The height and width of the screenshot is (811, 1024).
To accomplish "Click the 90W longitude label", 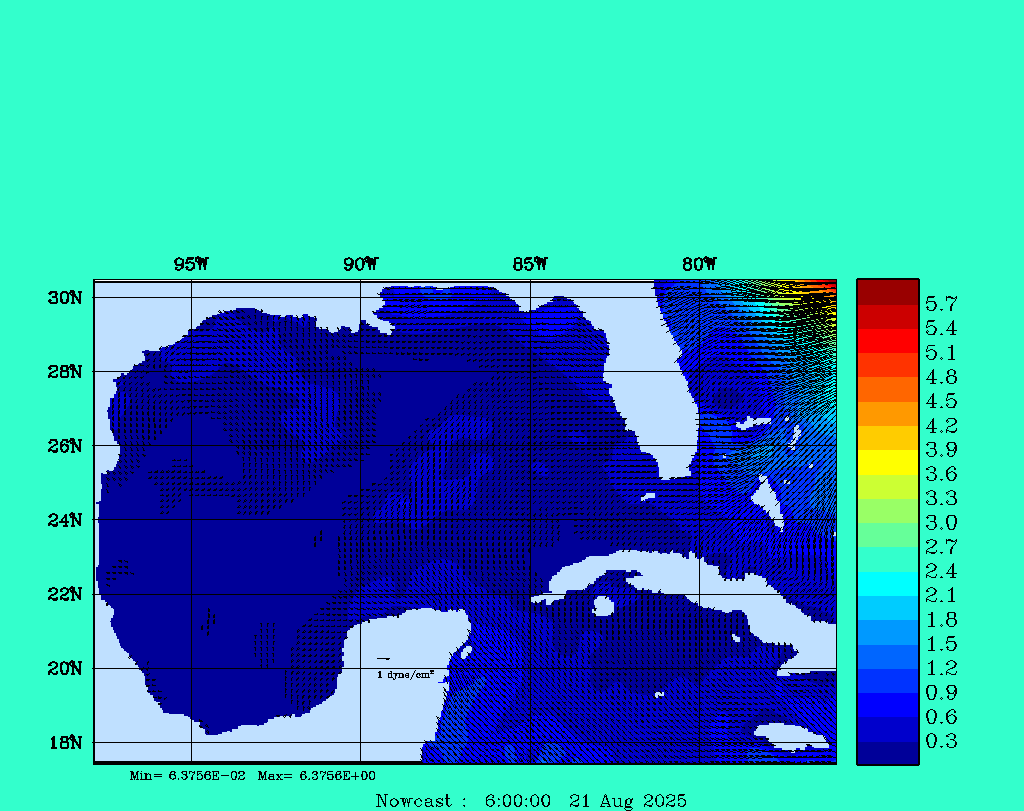I will point(360,265).
